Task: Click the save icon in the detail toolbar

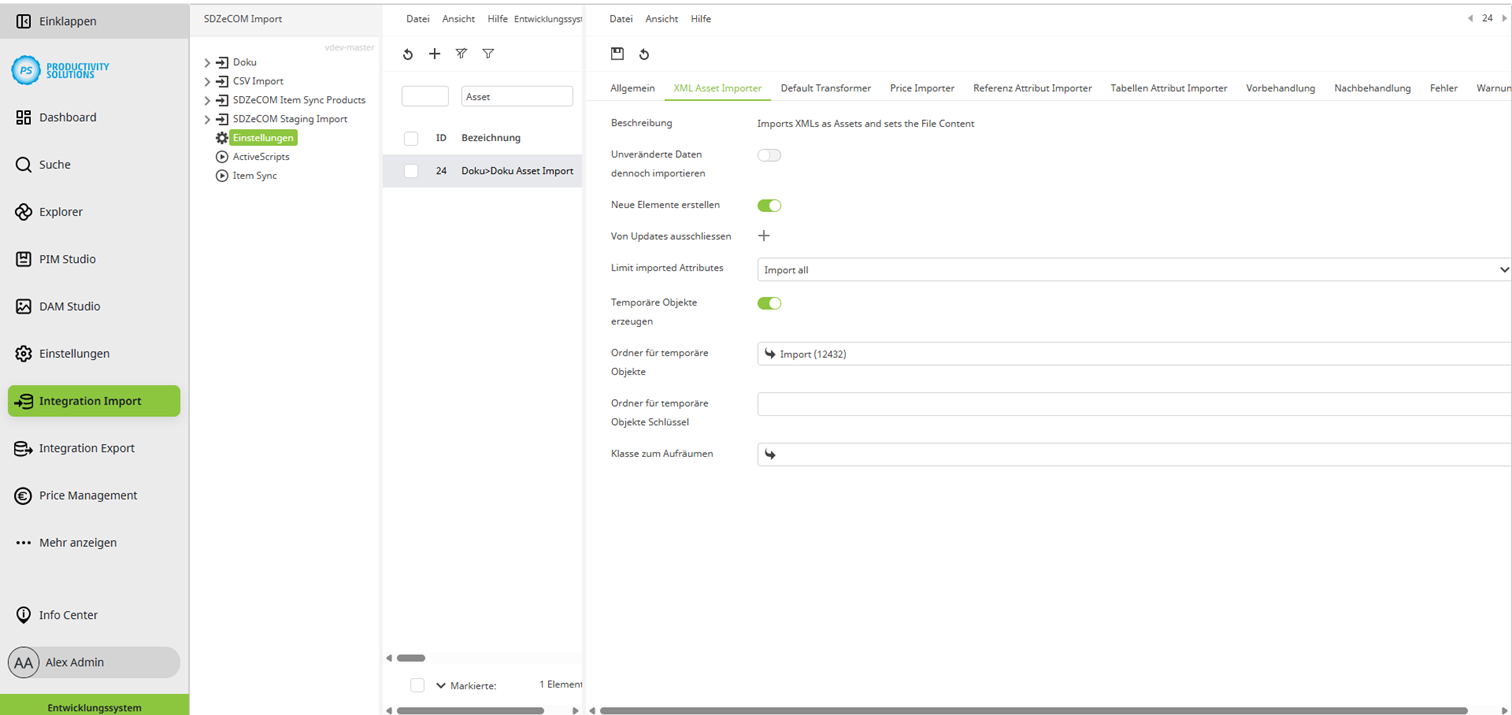Action: coord(617,54)
